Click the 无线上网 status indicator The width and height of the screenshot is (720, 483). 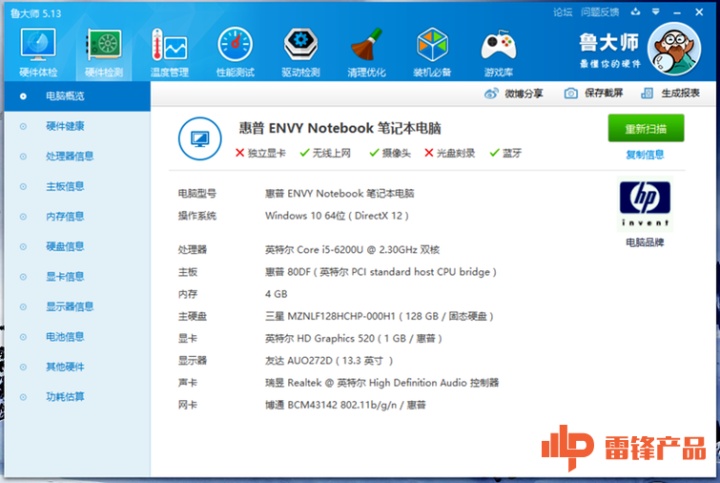tap(325, 153)
